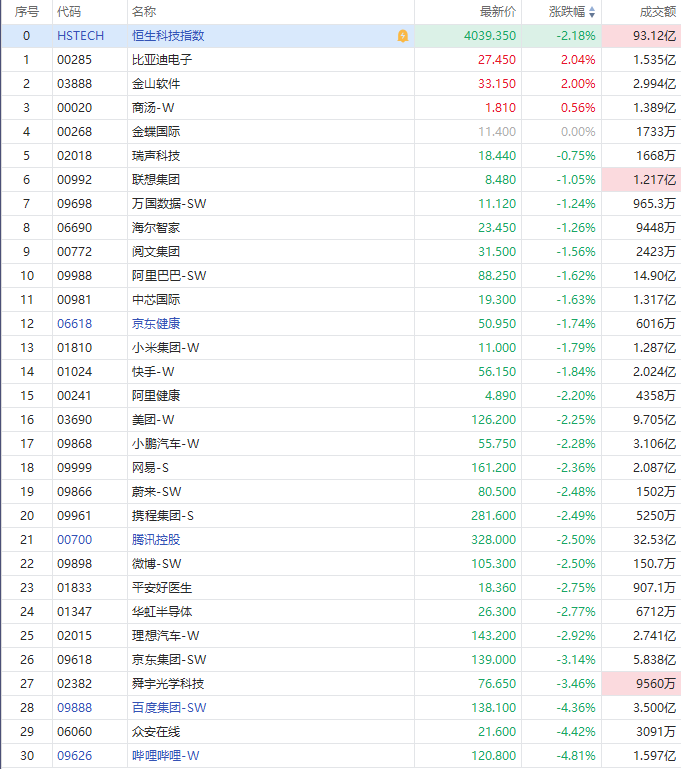This screenshot has height=769, width=681.
Task: Sort the table by 最新价 column header
Action: point(497,12)
